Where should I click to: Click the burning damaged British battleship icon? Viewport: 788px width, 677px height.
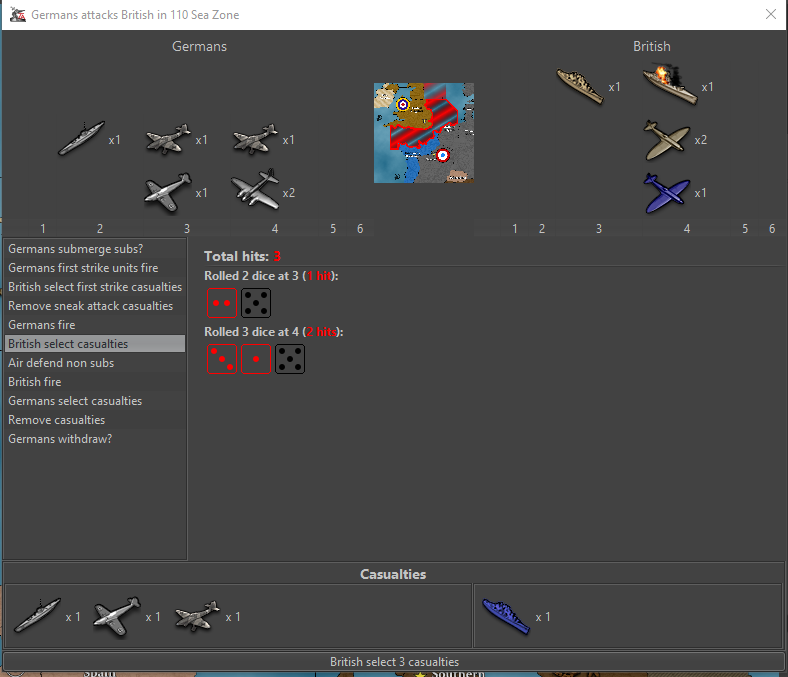click(669, 85)
